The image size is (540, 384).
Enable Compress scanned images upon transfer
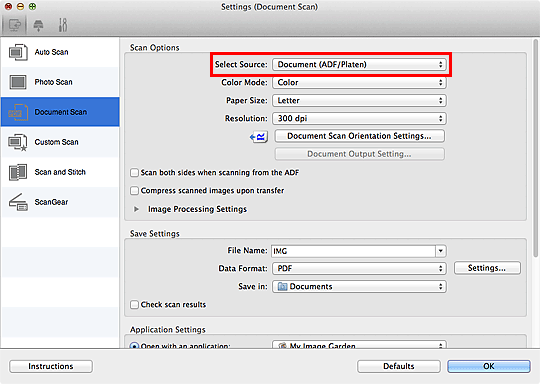point(134,190)
